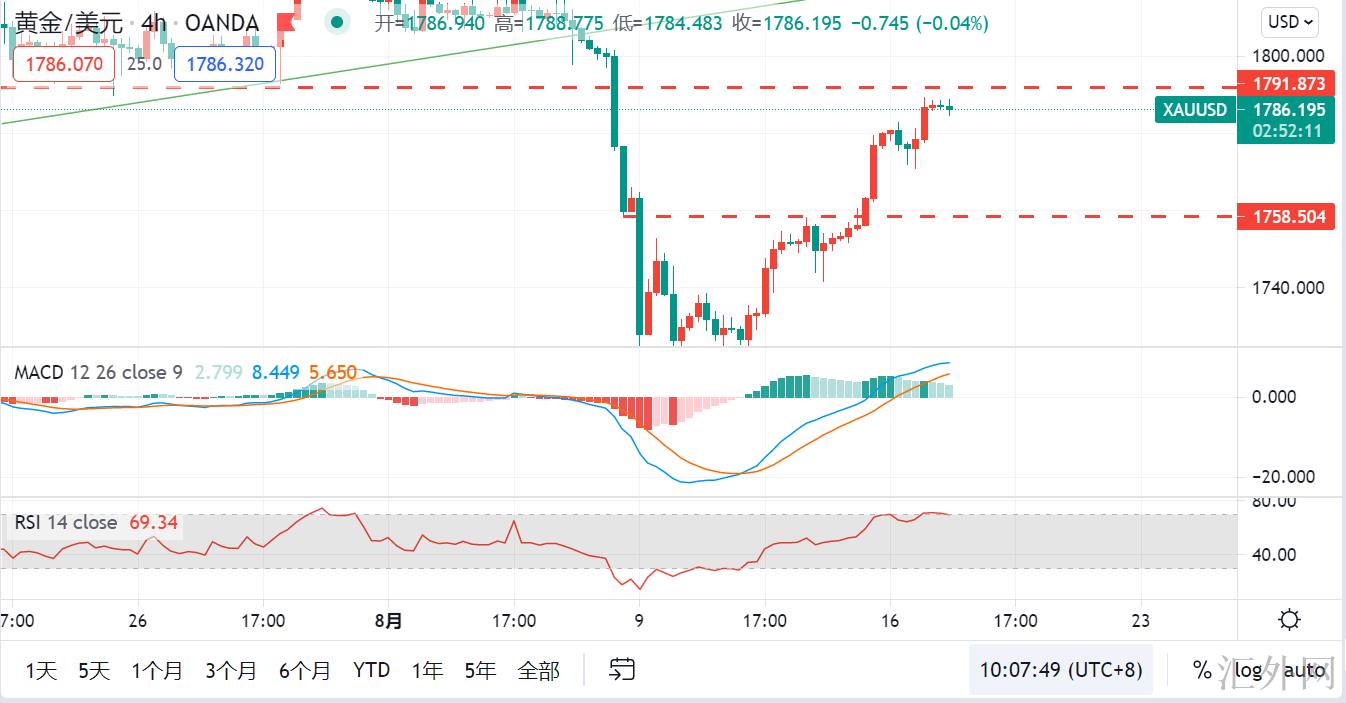1346x703 pixels.
Task: Open the go-to-date calendar icon
Action: tap(622, 669)
